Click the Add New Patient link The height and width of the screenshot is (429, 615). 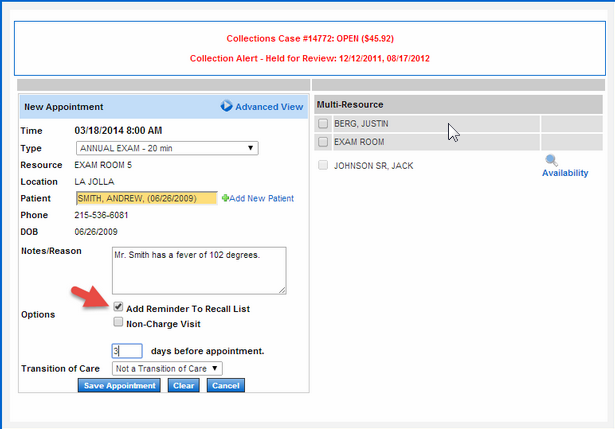tap(262, 198)
